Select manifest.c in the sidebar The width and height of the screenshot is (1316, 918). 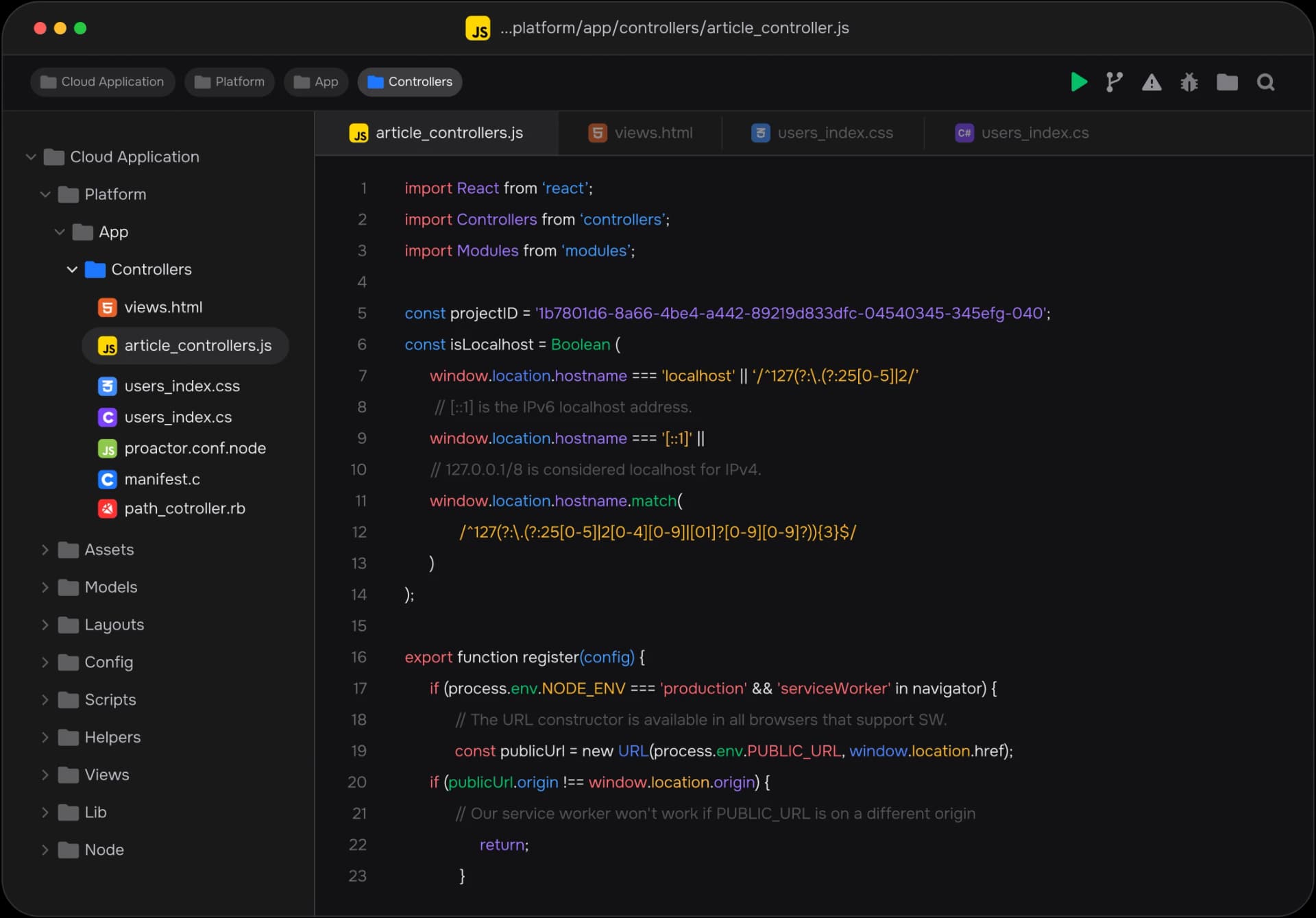(x=162, y=479)
